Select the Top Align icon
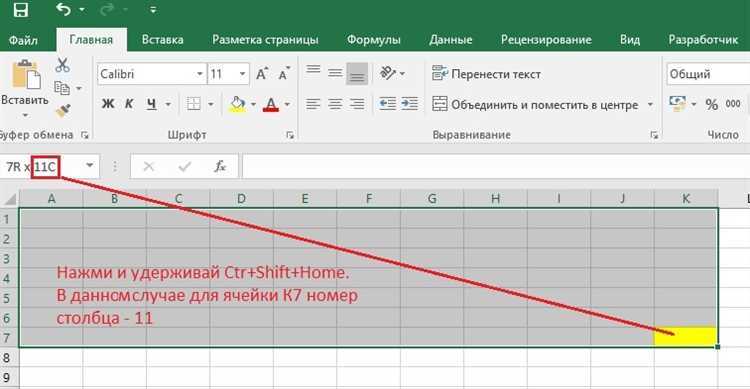This screenshot has width=750, height=389. (x=313, y=72)
